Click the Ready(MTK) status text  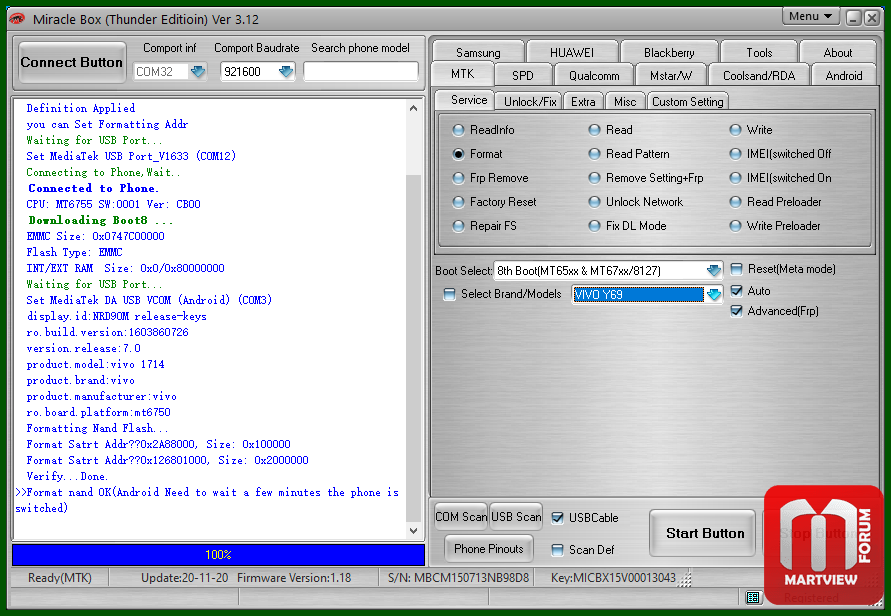[60, 578]
